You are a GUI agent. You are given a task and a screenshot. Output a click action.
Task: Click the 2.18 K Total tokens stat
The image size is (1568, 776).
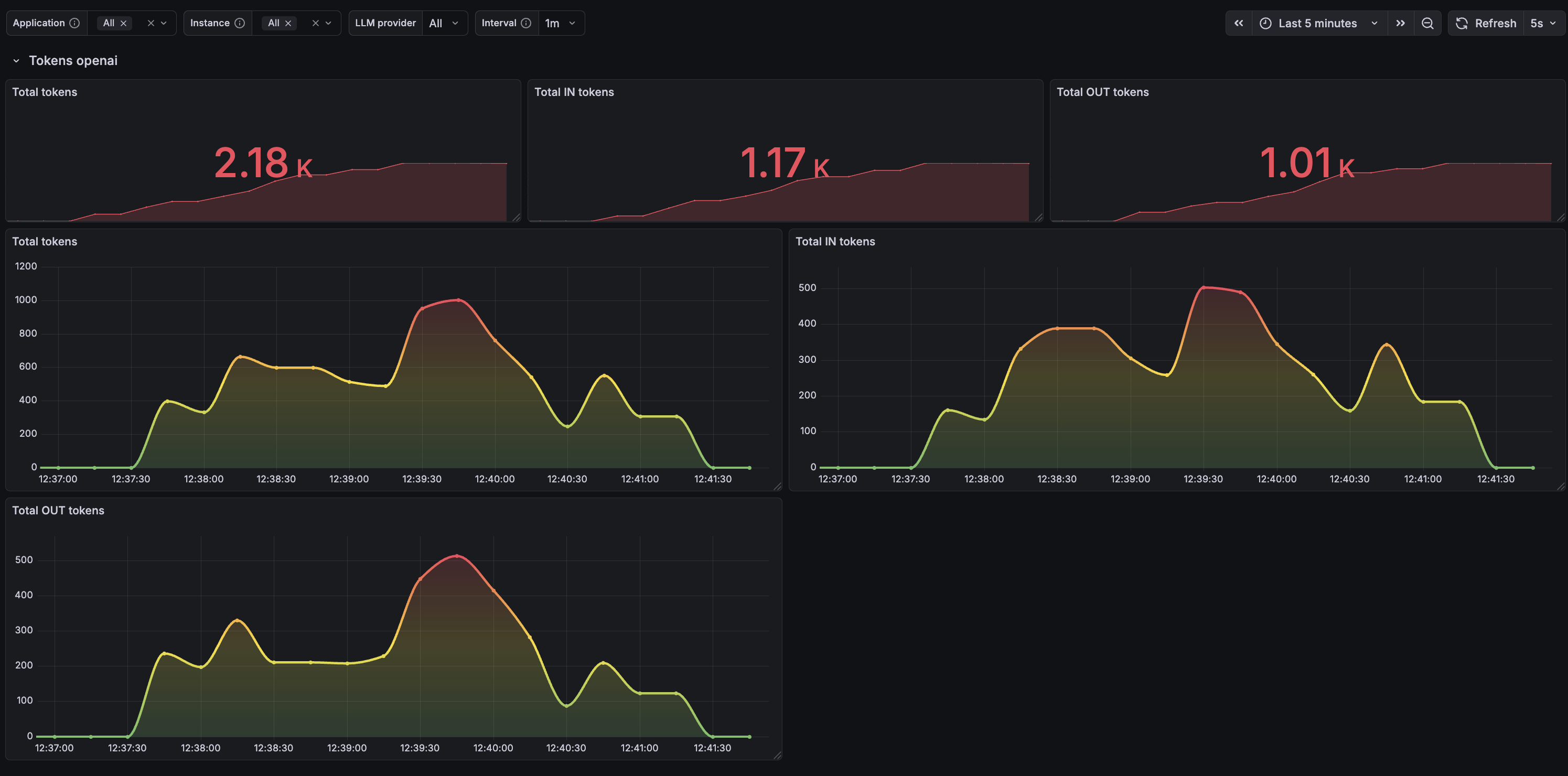point(262,163)
